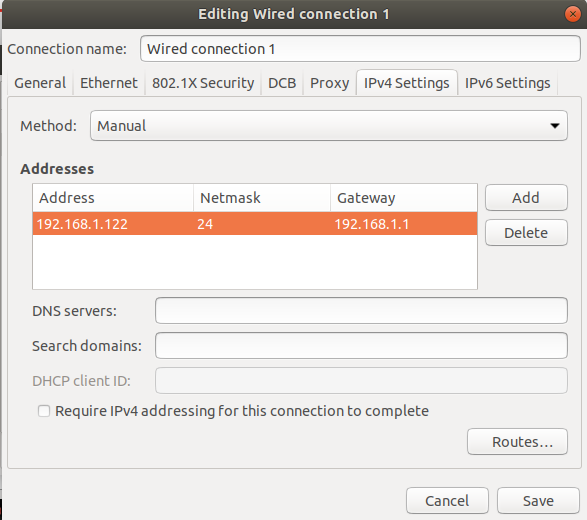The image size is (587, 520).
Task: Focus the DNS servers input field
Action: tap(361, 311)
